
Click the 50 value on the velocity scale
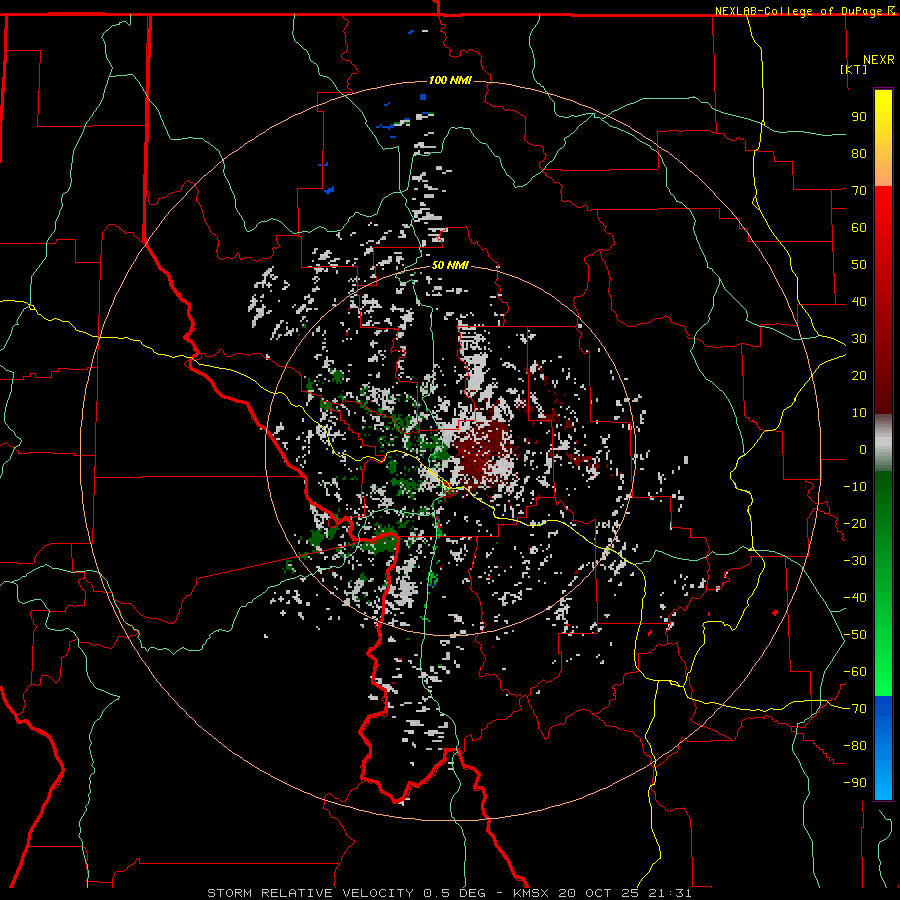[859, 265]
